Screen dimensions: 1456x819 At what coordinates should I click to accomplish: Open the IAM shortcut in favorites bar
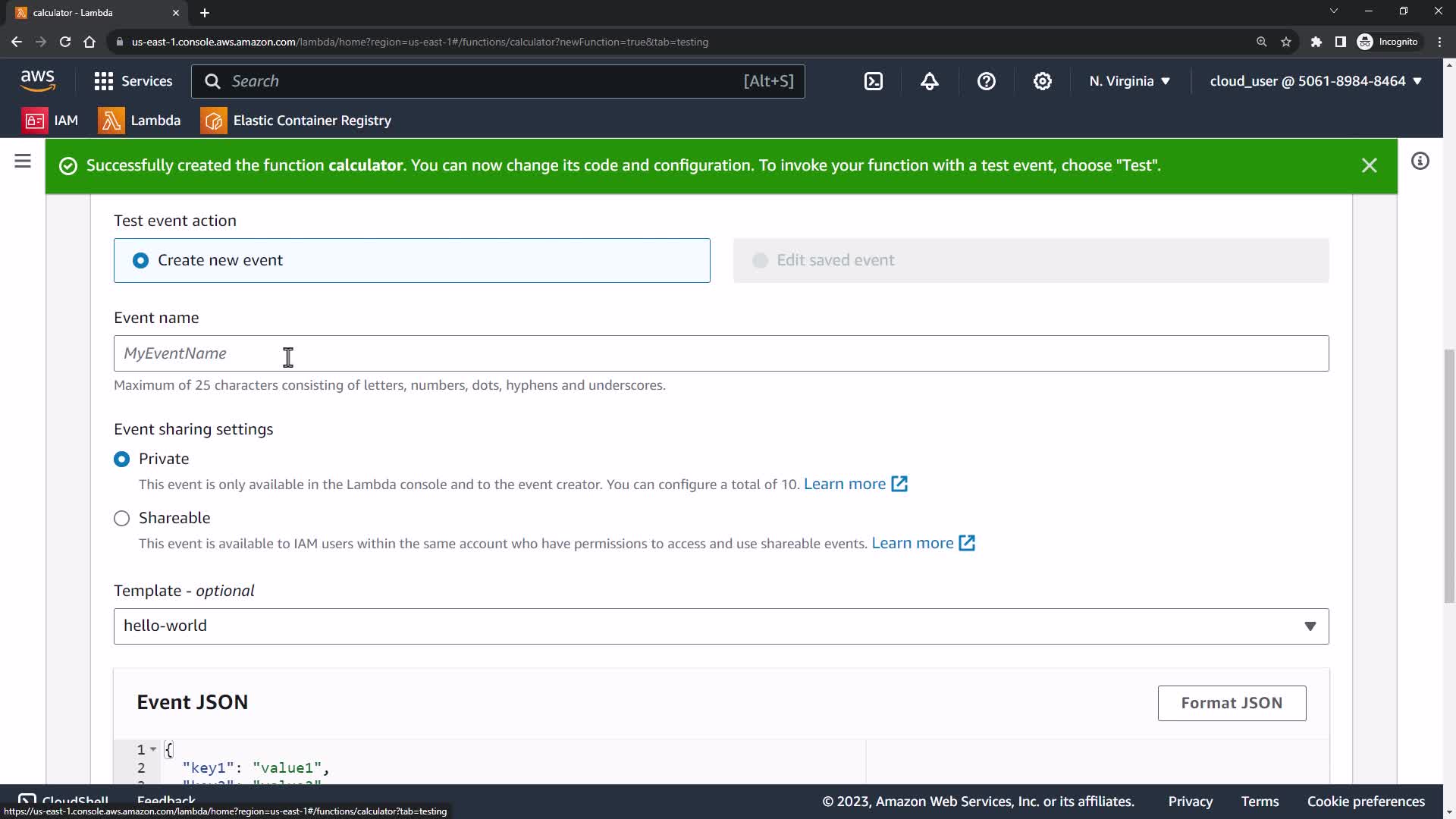51,121
